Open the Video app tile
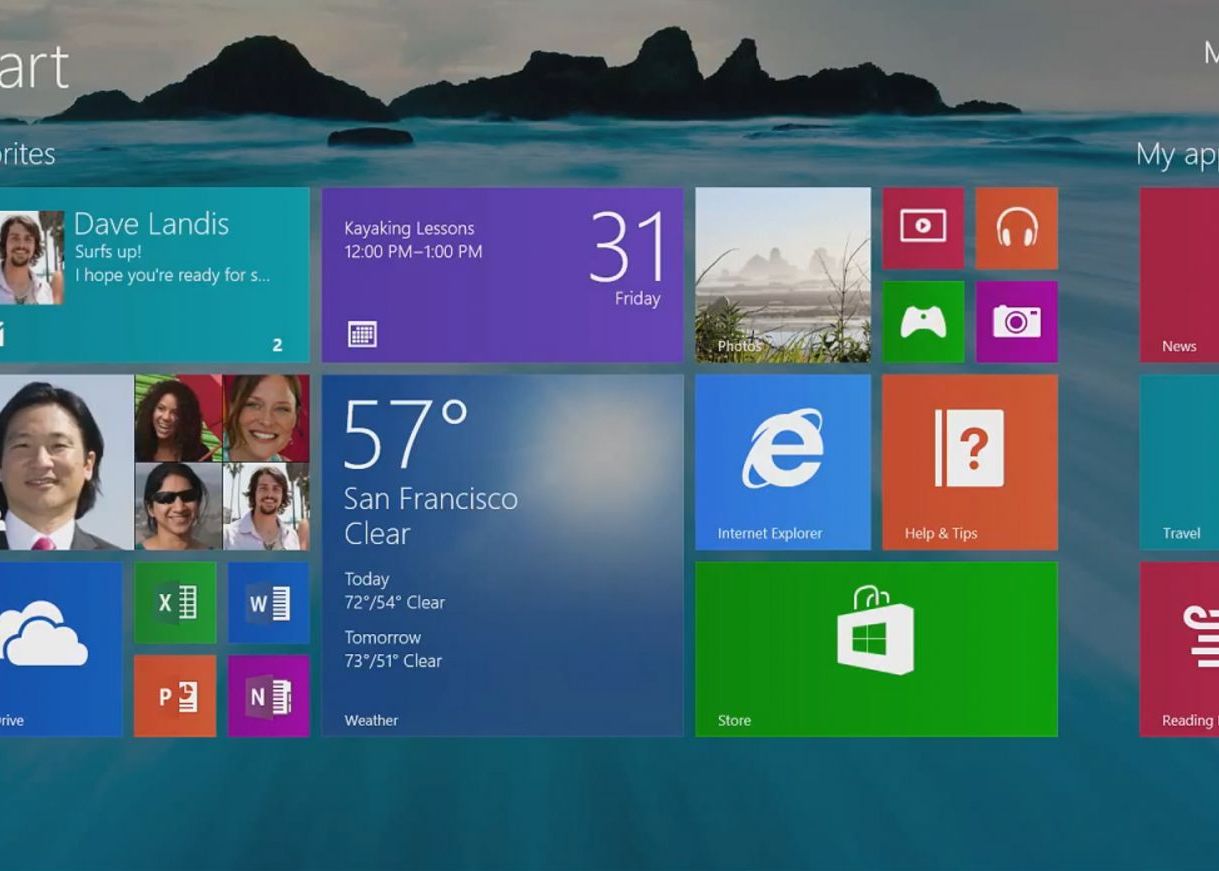The height and width of the screenshot is (871, 1219). click(x=920, y=227)
